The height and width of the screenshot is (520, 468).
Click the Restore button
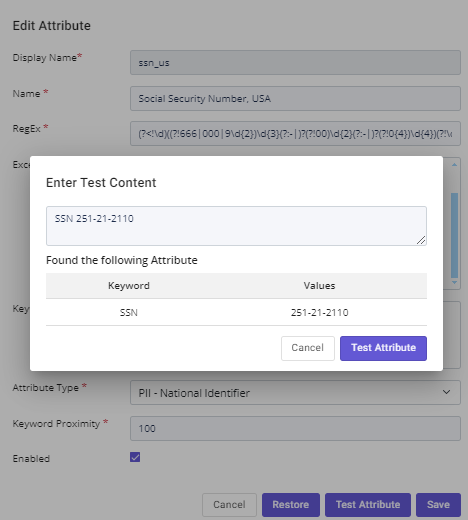291,505
